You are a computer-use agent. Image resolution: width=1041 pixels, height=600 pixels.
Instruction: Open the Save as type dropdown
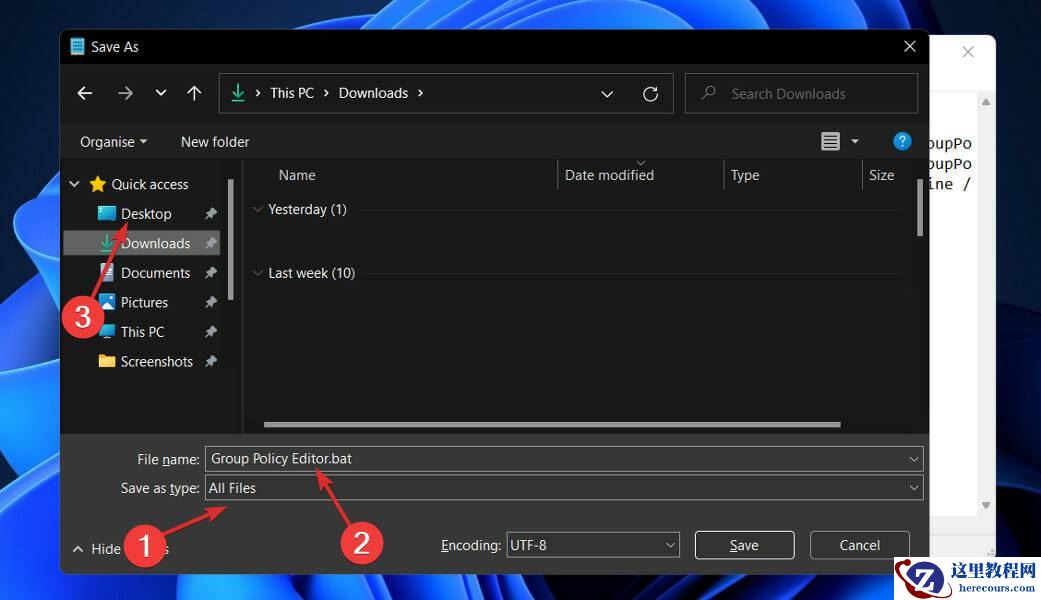click(x=915, y=488)
